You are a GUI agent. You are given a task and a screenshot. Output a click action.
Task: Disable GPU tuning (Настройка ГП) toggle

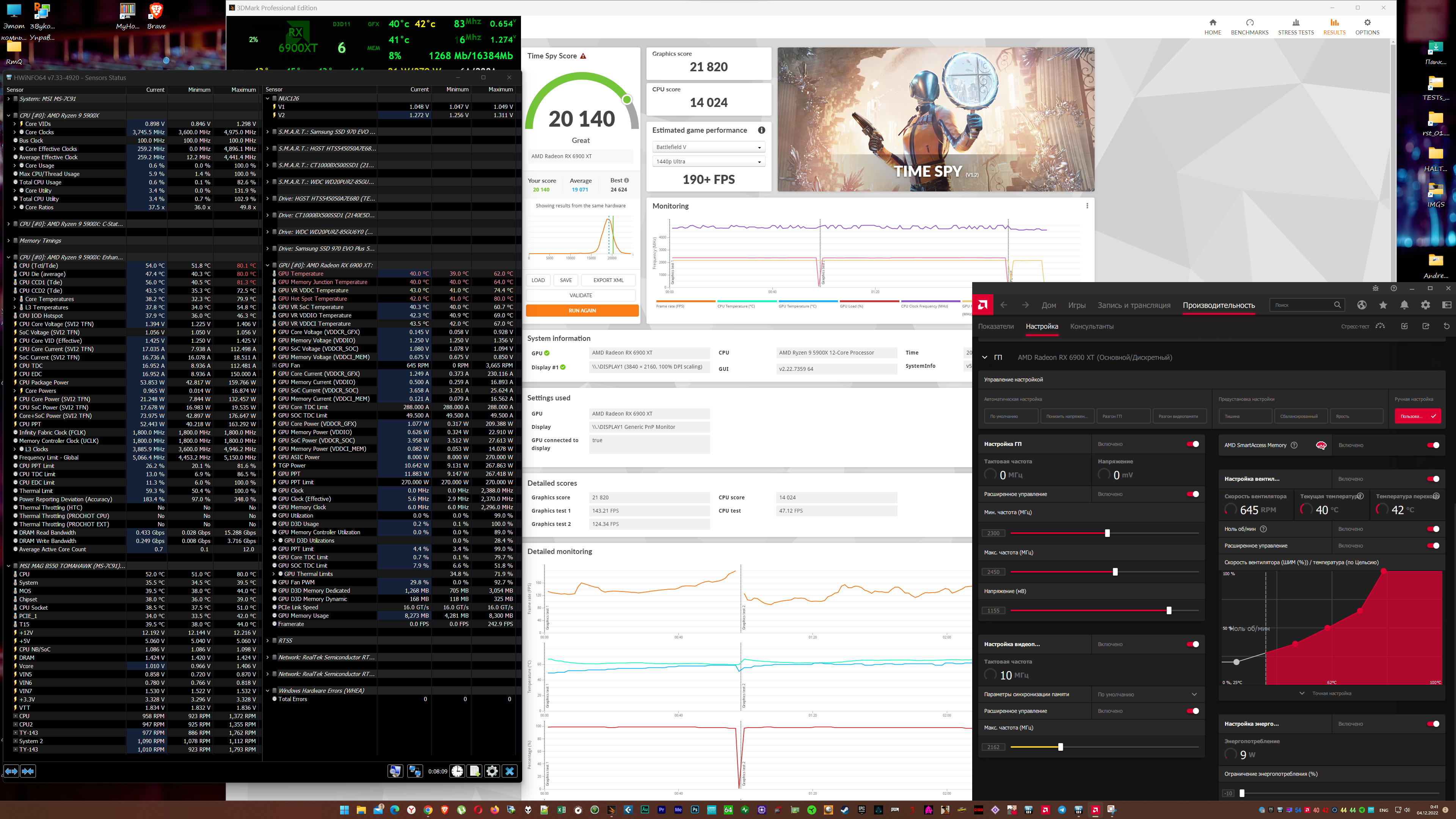tap(1192, 444)
